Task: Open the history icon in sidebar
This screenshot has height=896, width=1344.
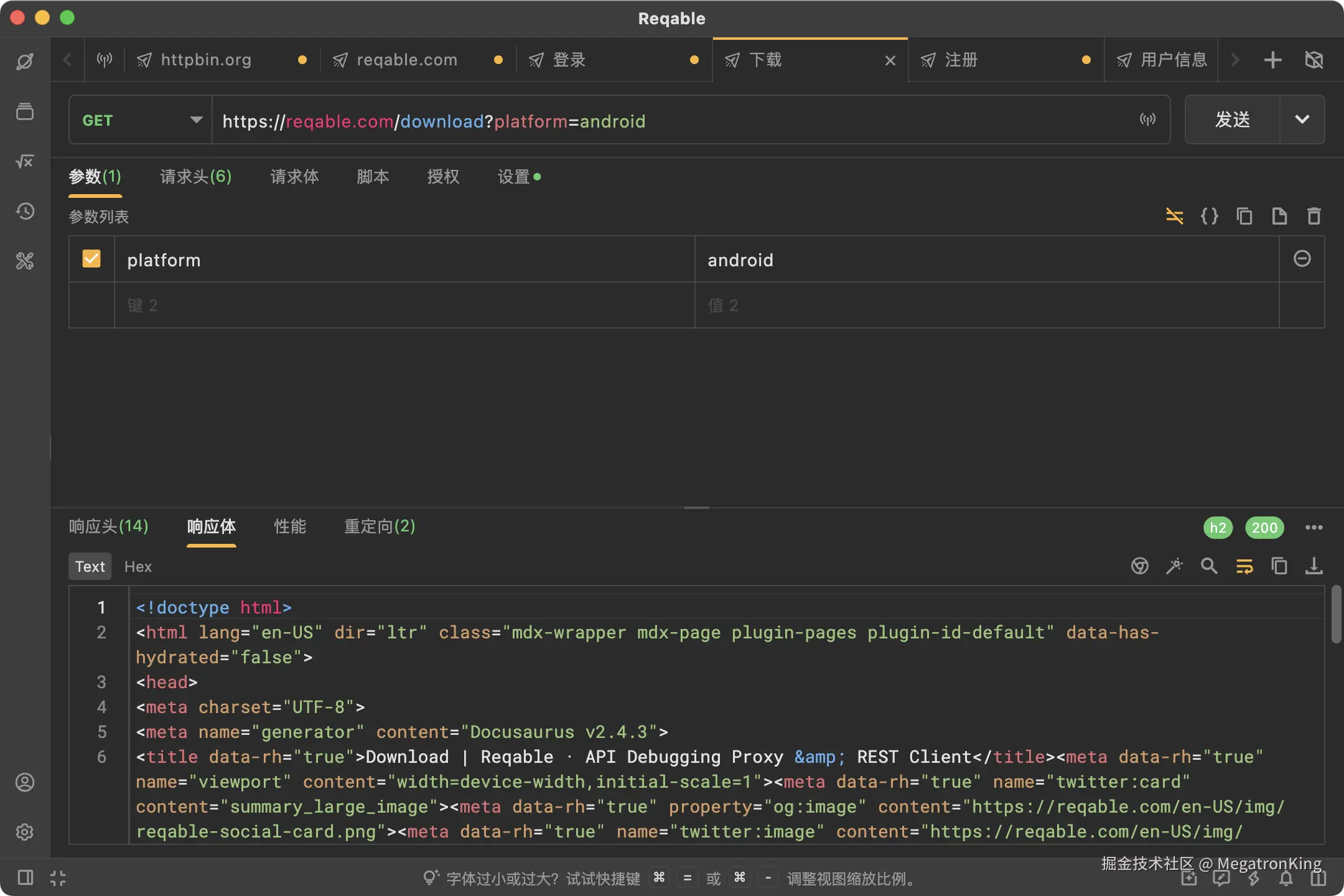Action: click(25, 212)
